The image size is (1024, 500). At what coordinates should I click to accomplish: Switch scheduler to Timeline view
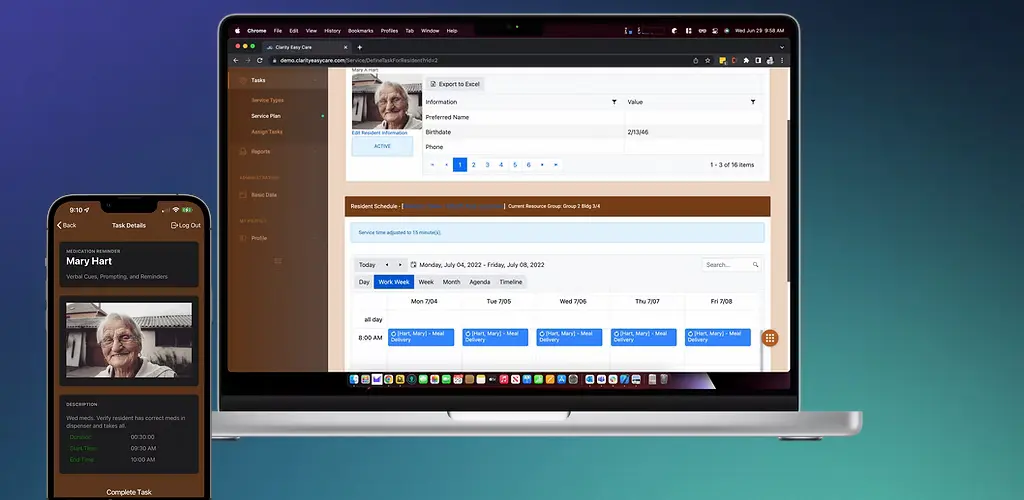[511, 282]
